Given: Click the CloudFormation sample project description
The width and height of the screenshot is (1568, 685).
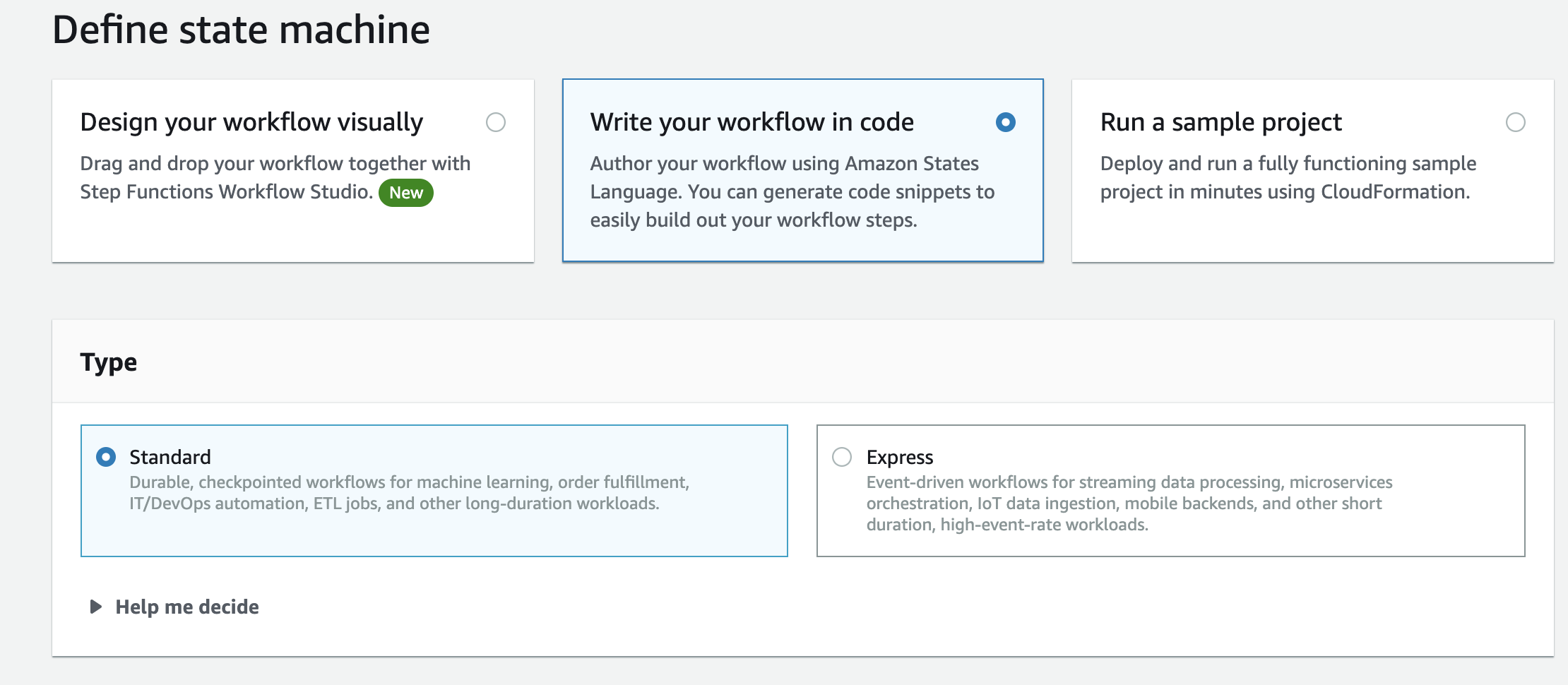Looking at the screenshot, I should tap(1287, 177).
